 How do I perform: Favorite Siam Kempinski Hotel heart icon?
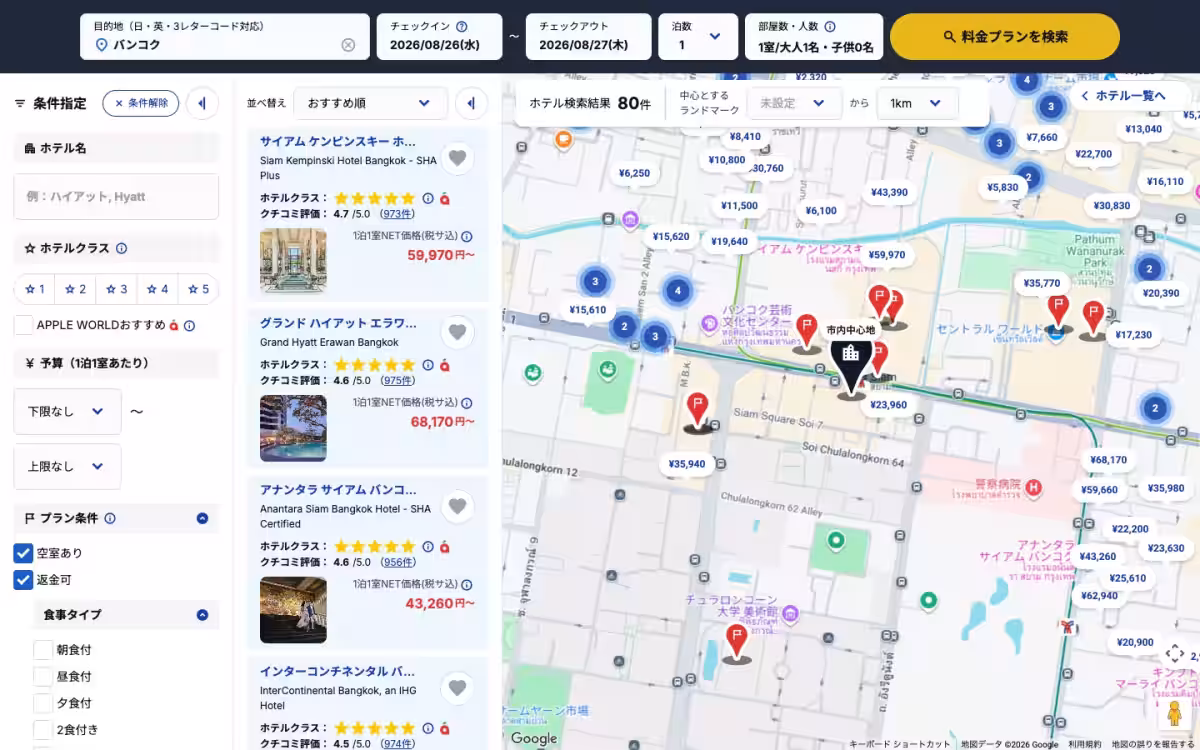pos(458,158)
